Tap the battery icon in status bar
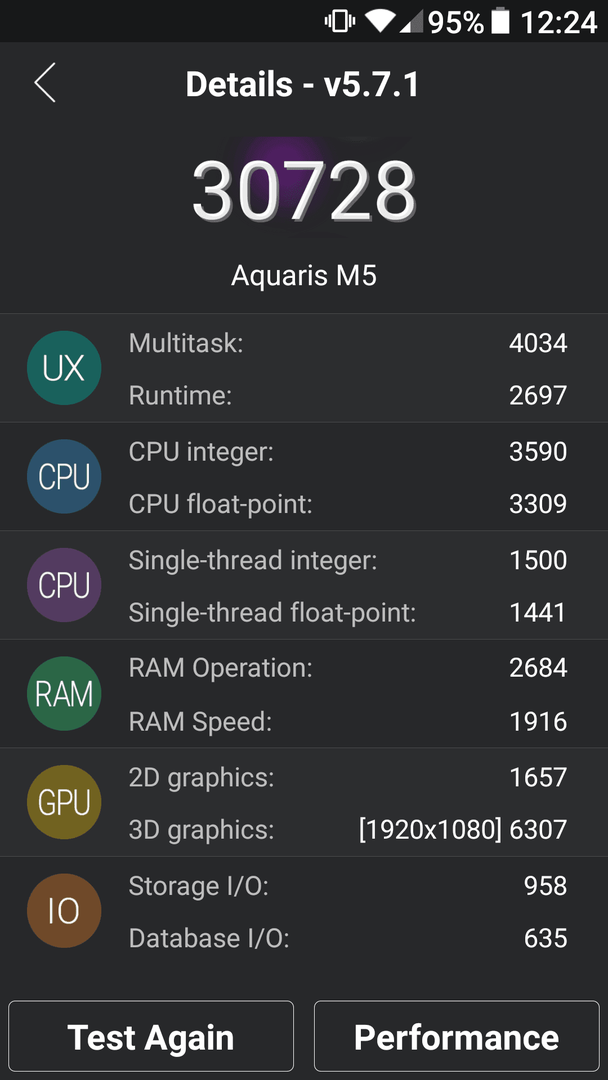Screen dimensions: 608x1080 501,21
